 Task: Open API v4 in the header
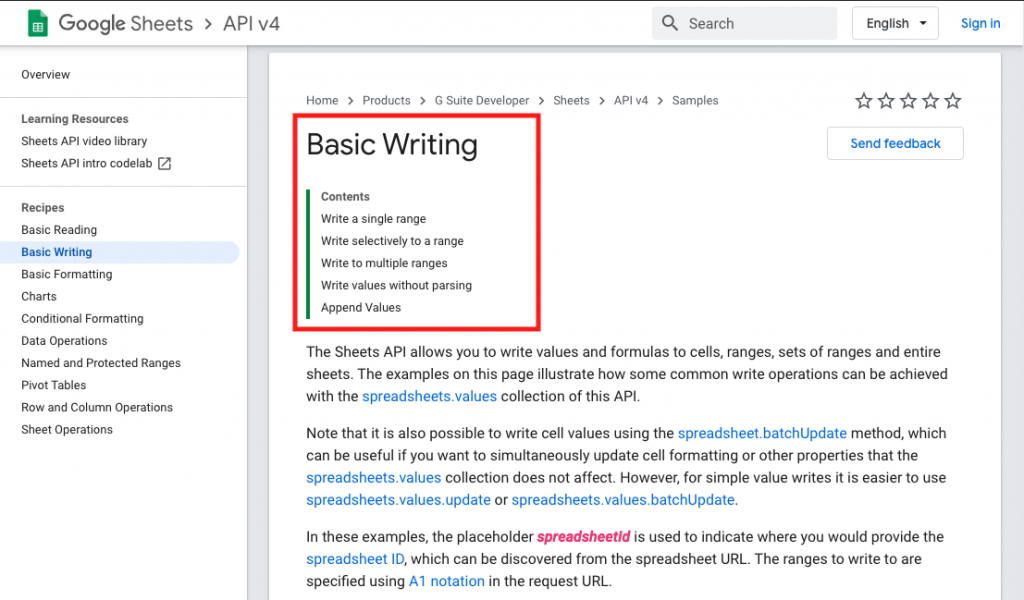pyautogui.click(x=251, y=24)
